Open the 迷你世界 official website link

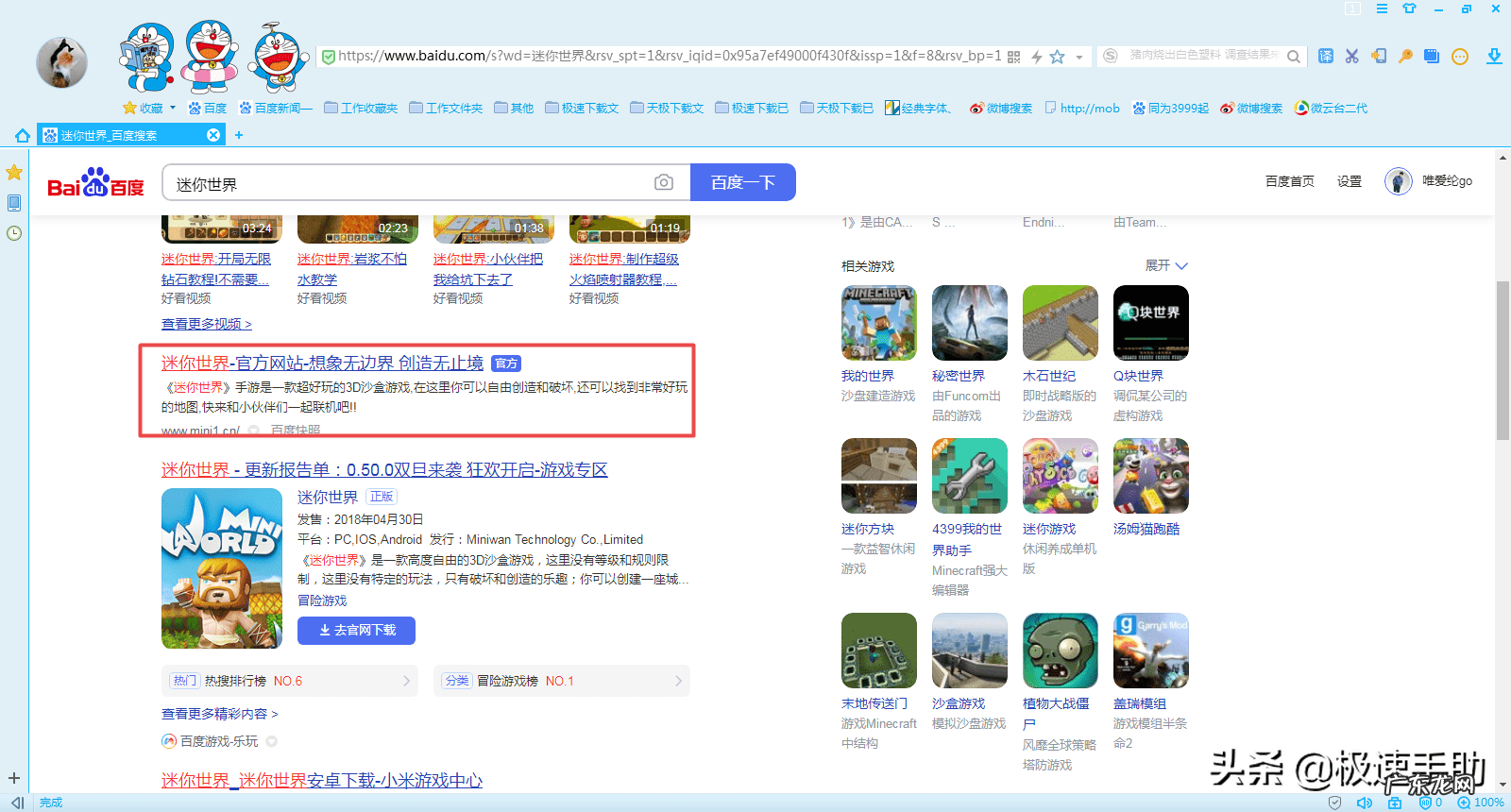[322, 363]
